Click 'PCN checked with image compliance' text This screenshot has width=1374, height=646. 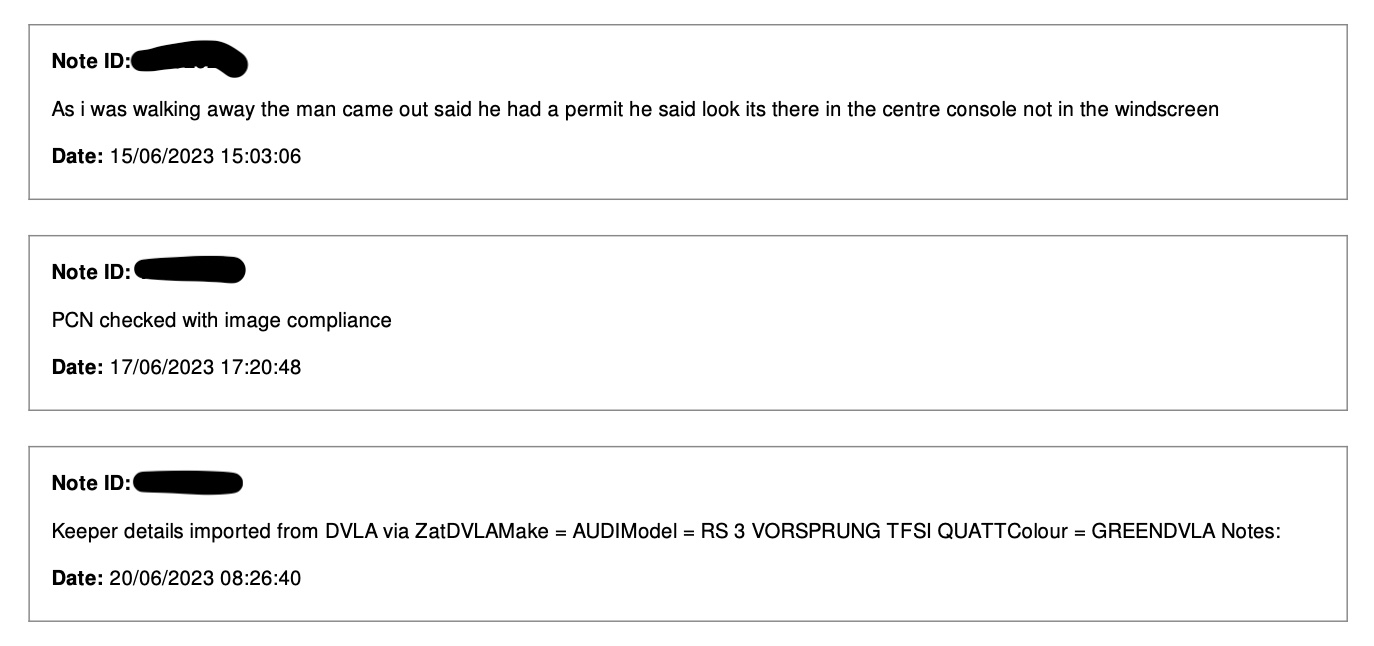coord(221,320)
